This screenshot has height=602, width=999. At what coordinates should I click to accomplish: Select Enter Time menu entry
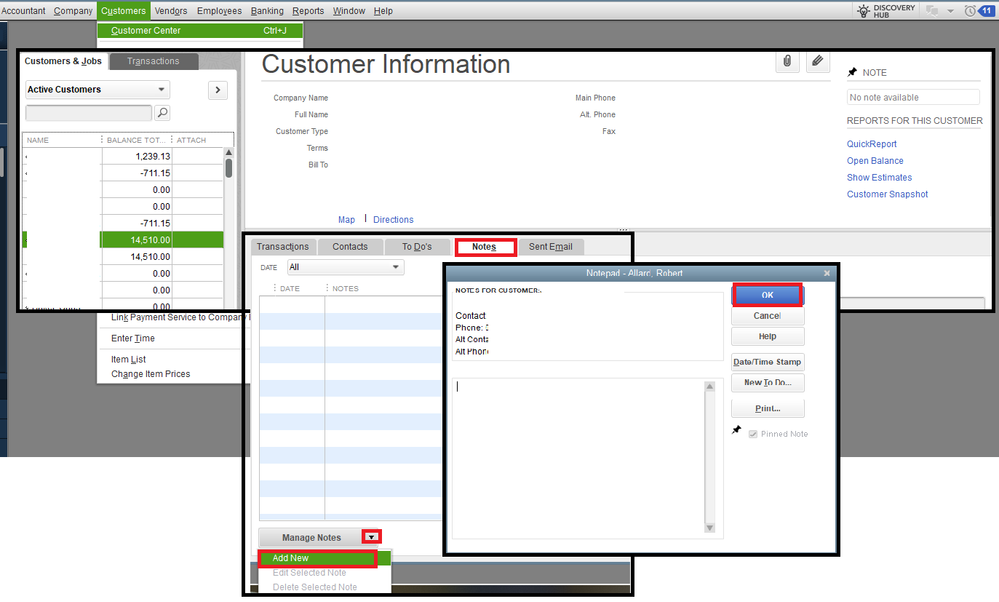133,338
